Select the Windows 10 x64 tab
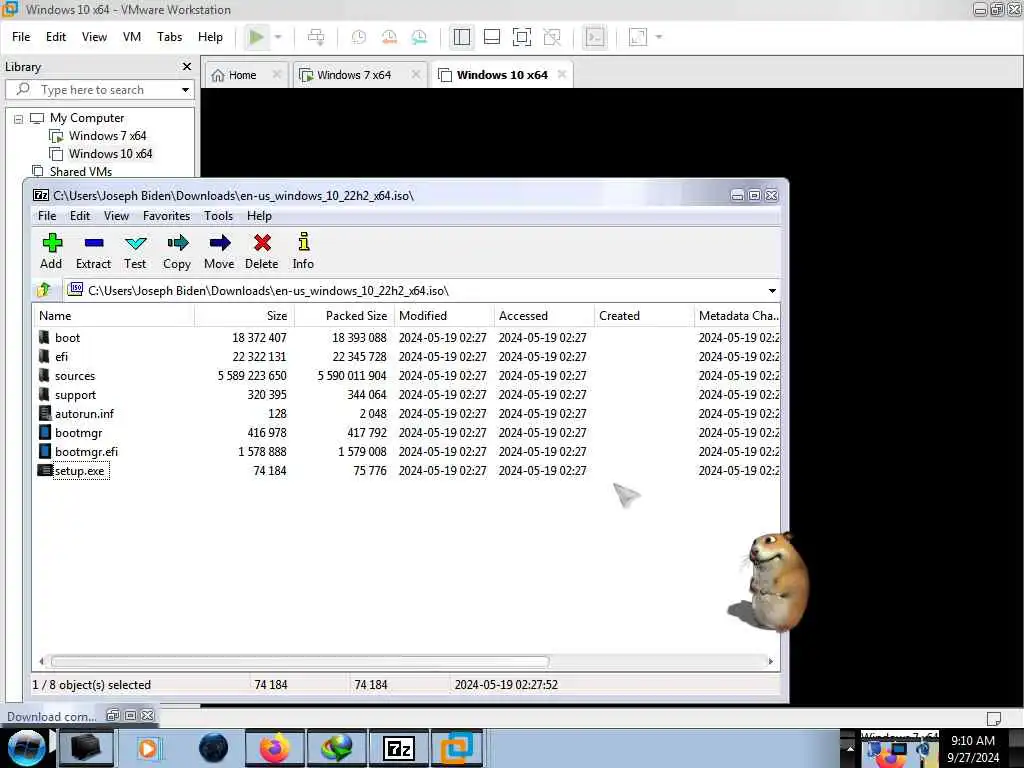 pyautogui.click(x=502, y=75)
